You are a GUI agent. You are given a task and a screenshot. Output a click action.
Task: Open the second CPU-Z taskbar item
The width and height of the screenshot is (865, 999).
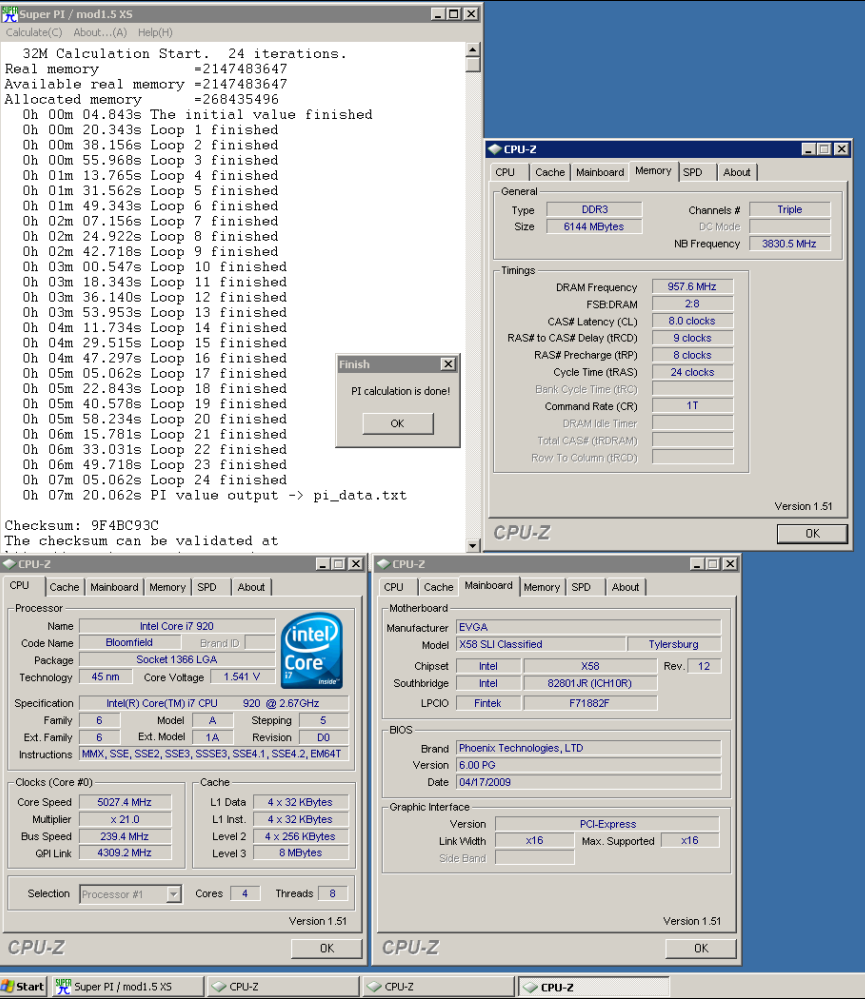point(439,986)
